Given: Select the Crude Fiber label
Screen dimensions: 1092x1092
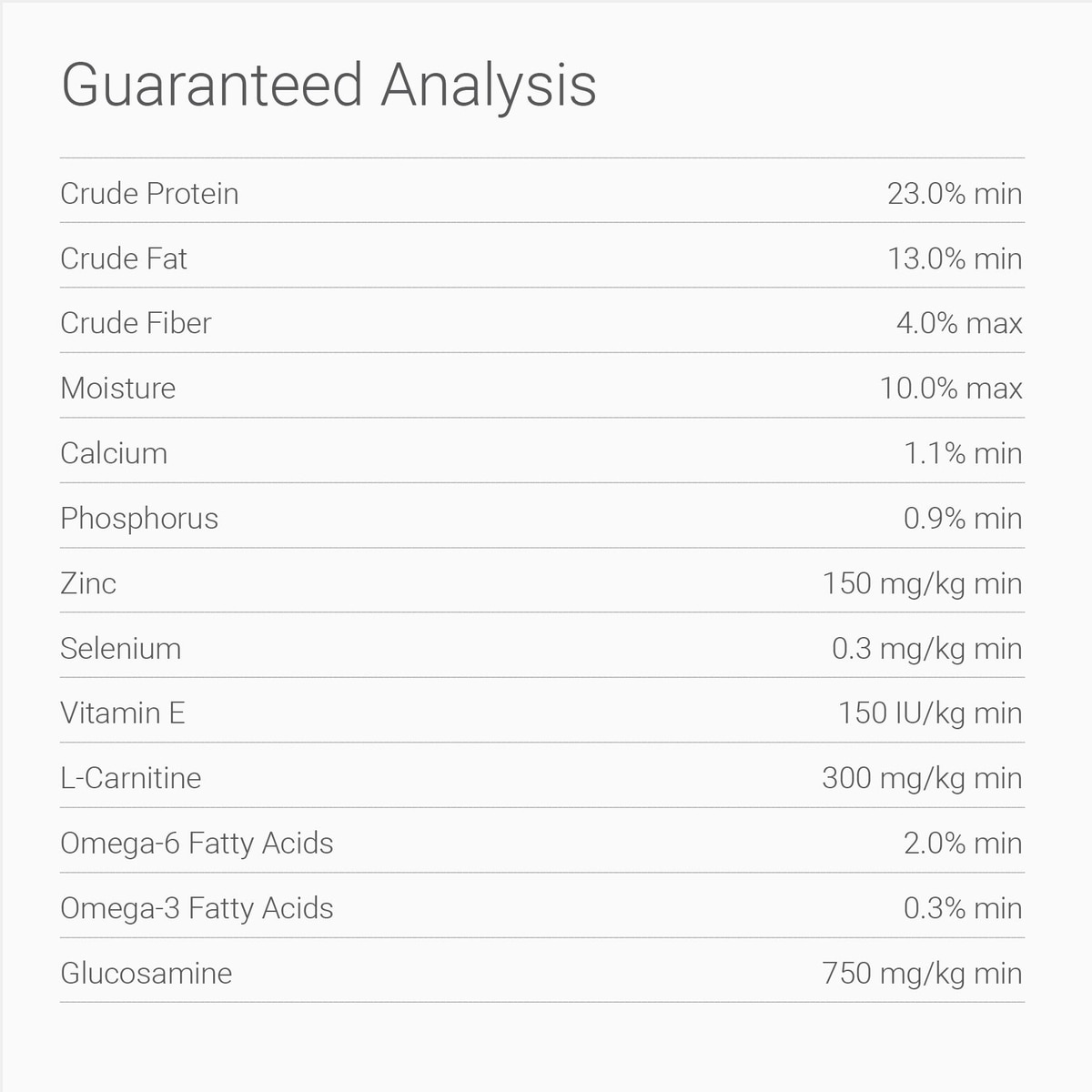Looking at the screenshot, I should [x=136, y=323].
